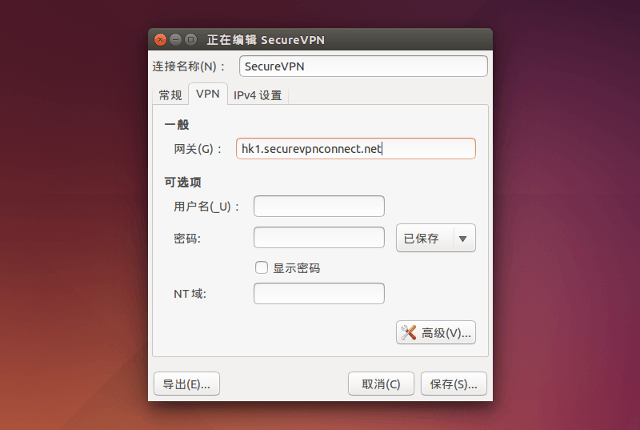The image size is (640, 430).
Task: Open the IPv4 设置 tab
Action: pyautogui.click(x=258, y=95)
